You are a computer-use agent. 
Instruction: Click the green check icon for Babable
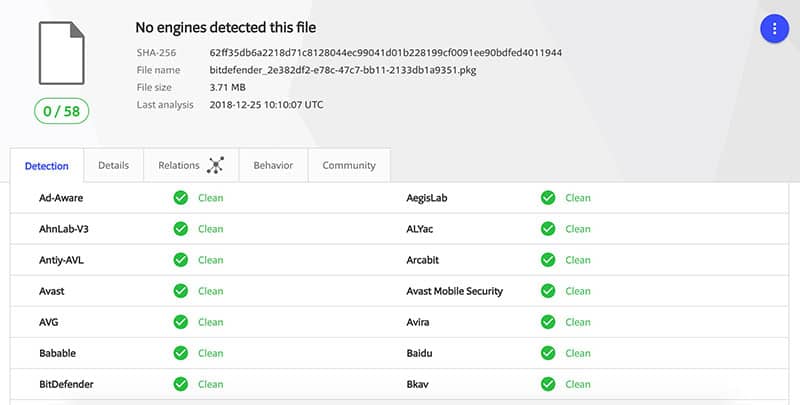181,353
